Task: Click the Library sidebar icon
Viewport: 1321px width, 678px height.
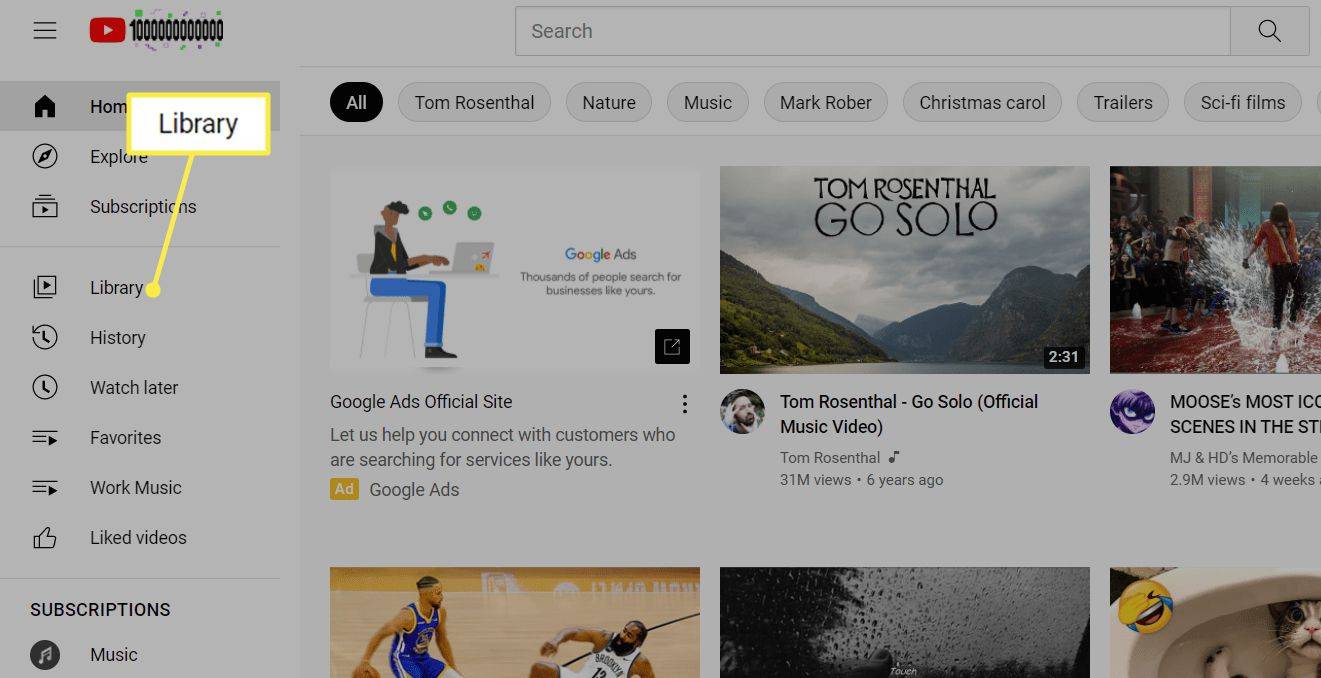Action: point(45,287)
